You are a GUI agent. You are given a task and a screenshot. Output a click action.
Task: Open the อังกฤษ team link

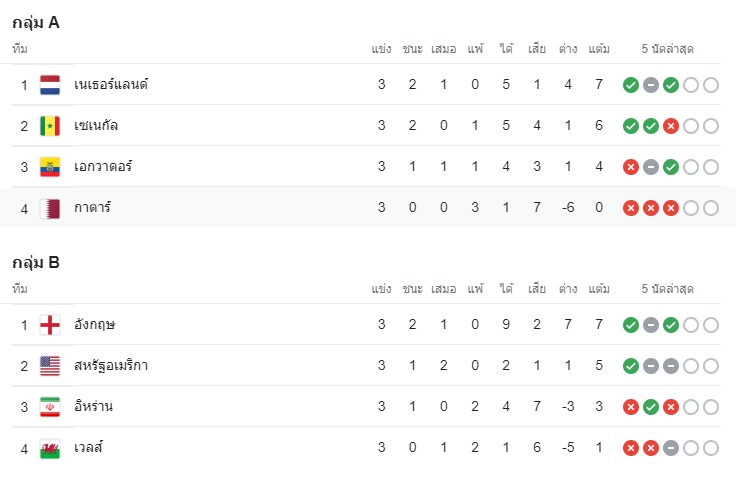[x=94, y=324]
